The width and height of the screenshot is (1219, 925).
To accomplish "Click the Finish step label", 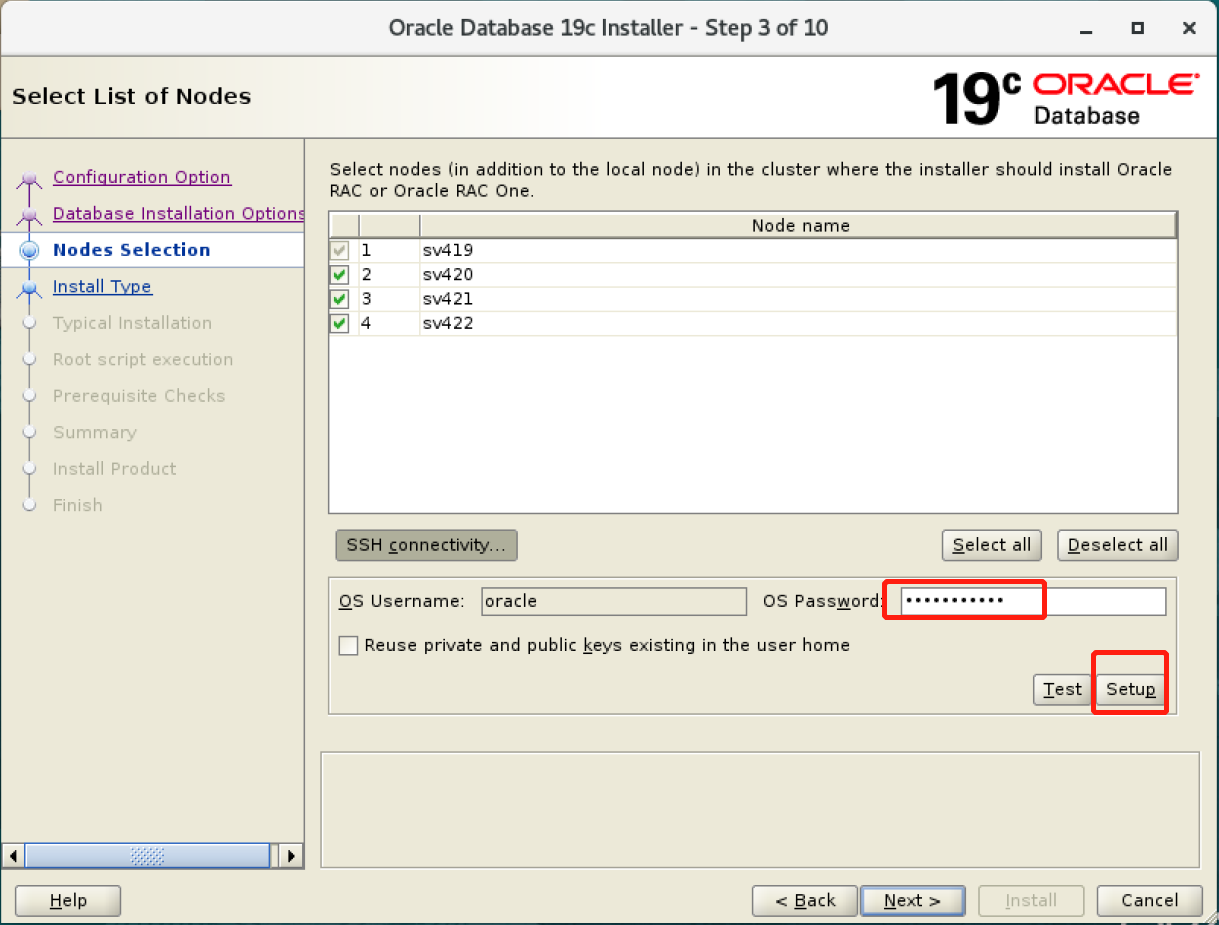I will pyautogui.click(x=78, y=505).
